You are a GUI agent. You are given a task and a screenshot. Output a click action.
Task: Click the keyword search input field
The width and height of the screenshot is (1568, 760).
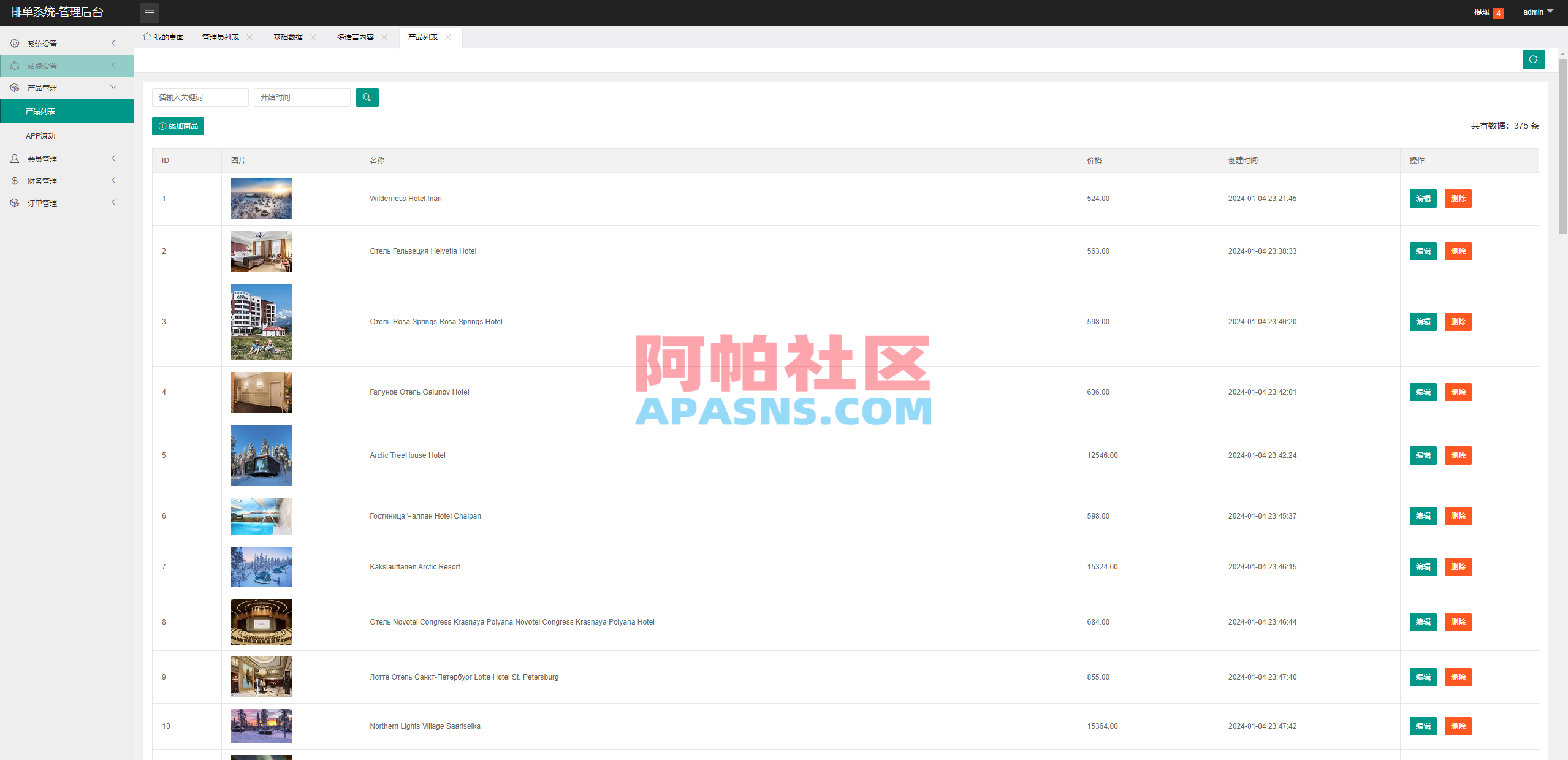(200, 97)
